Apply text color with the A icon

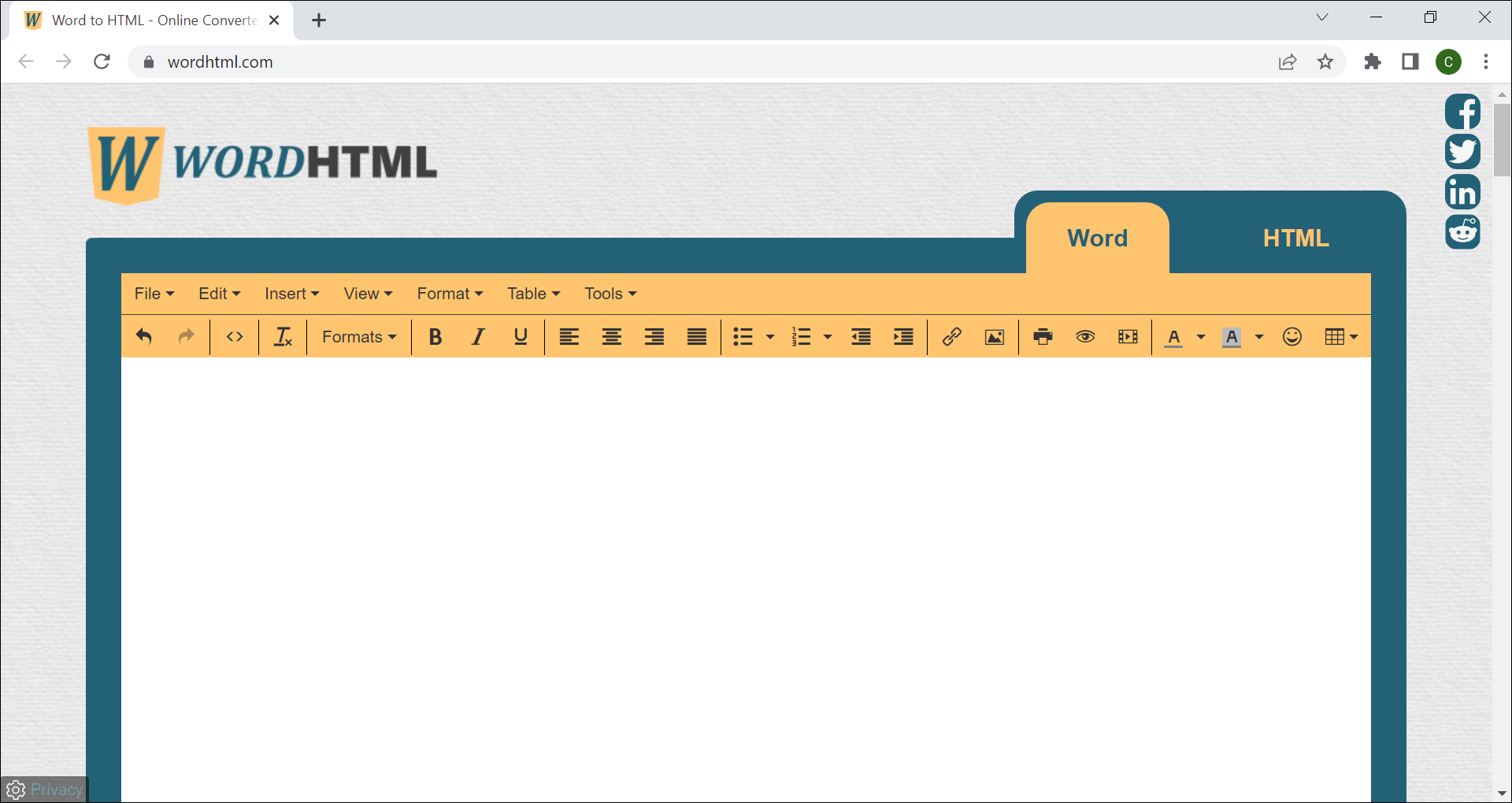tap(1174, 337)
